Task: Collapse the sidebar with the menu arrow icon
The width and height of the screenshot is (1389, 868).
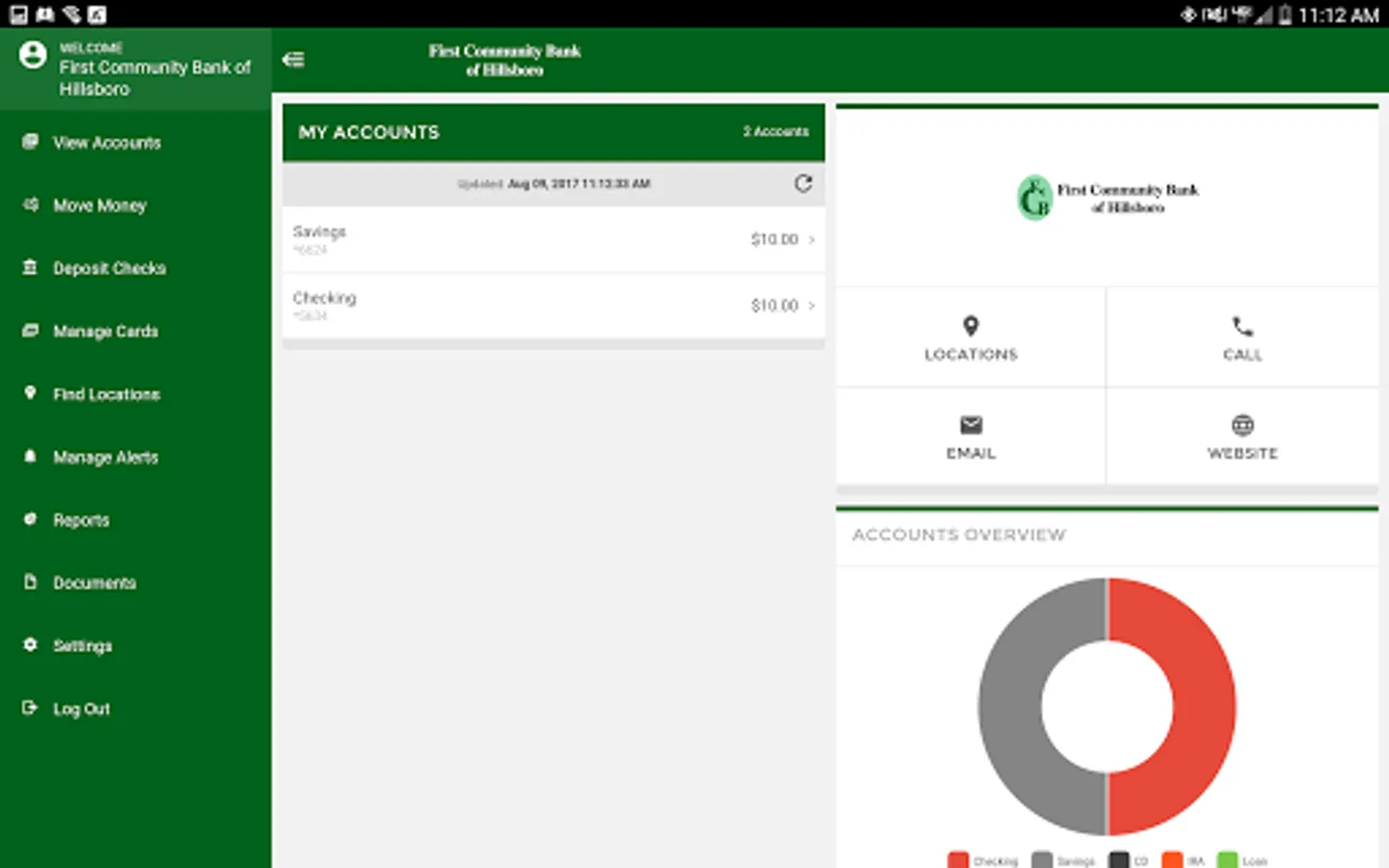Action: click(x=293, y=60)
